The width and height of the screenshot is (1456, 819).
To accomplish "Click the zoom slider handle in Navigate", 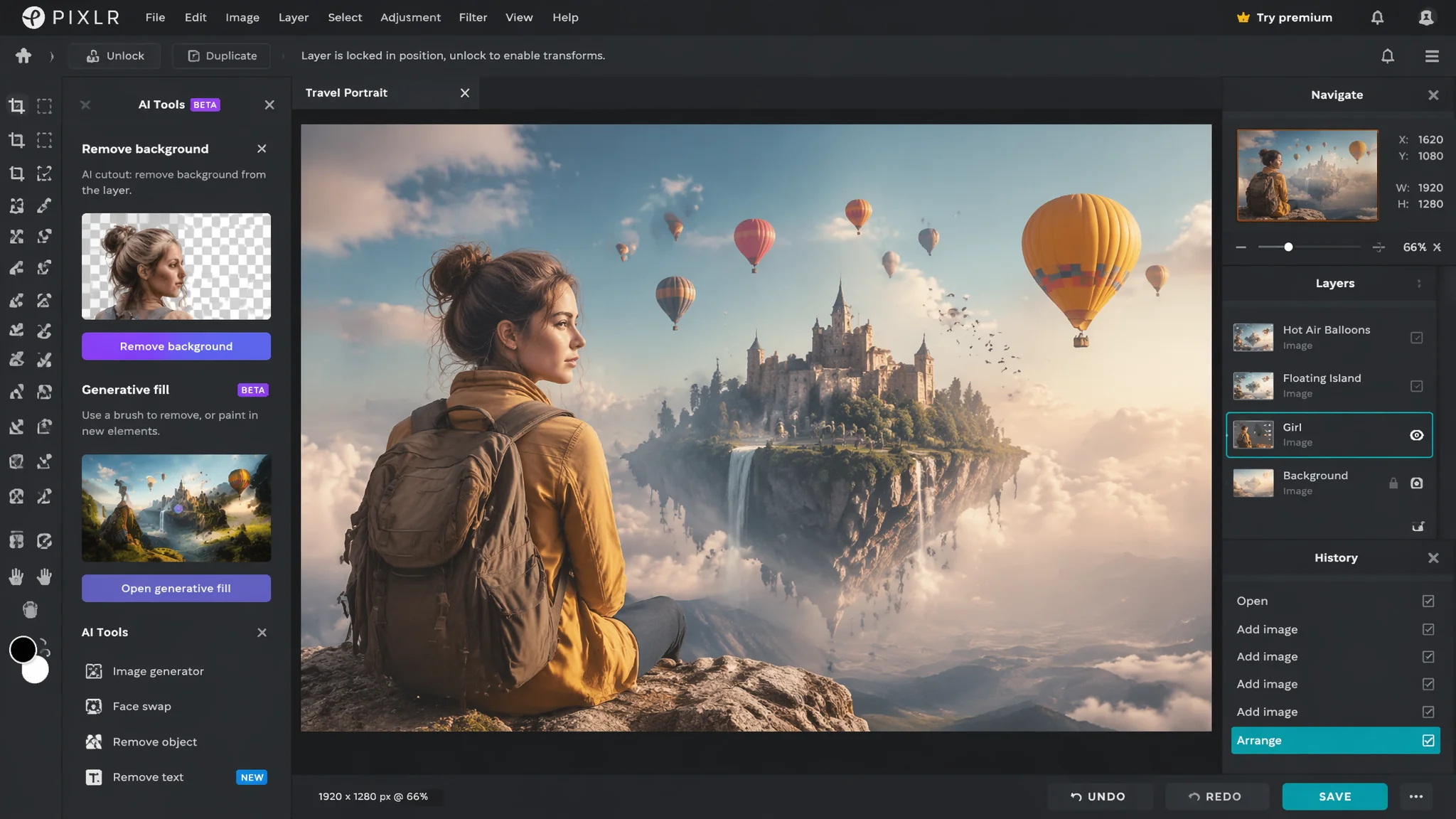I will click(x=1288, y=247).
